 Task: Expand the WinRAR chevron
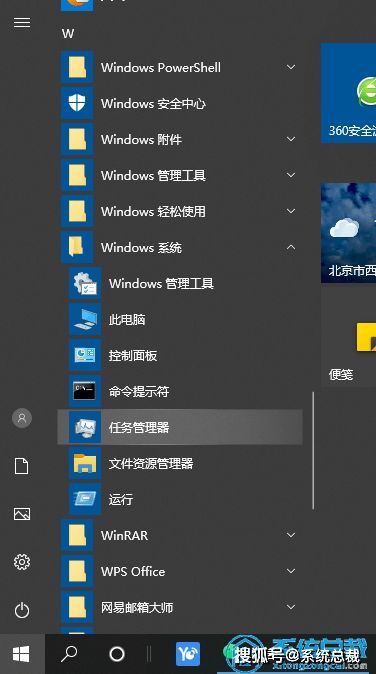[291, 535]
